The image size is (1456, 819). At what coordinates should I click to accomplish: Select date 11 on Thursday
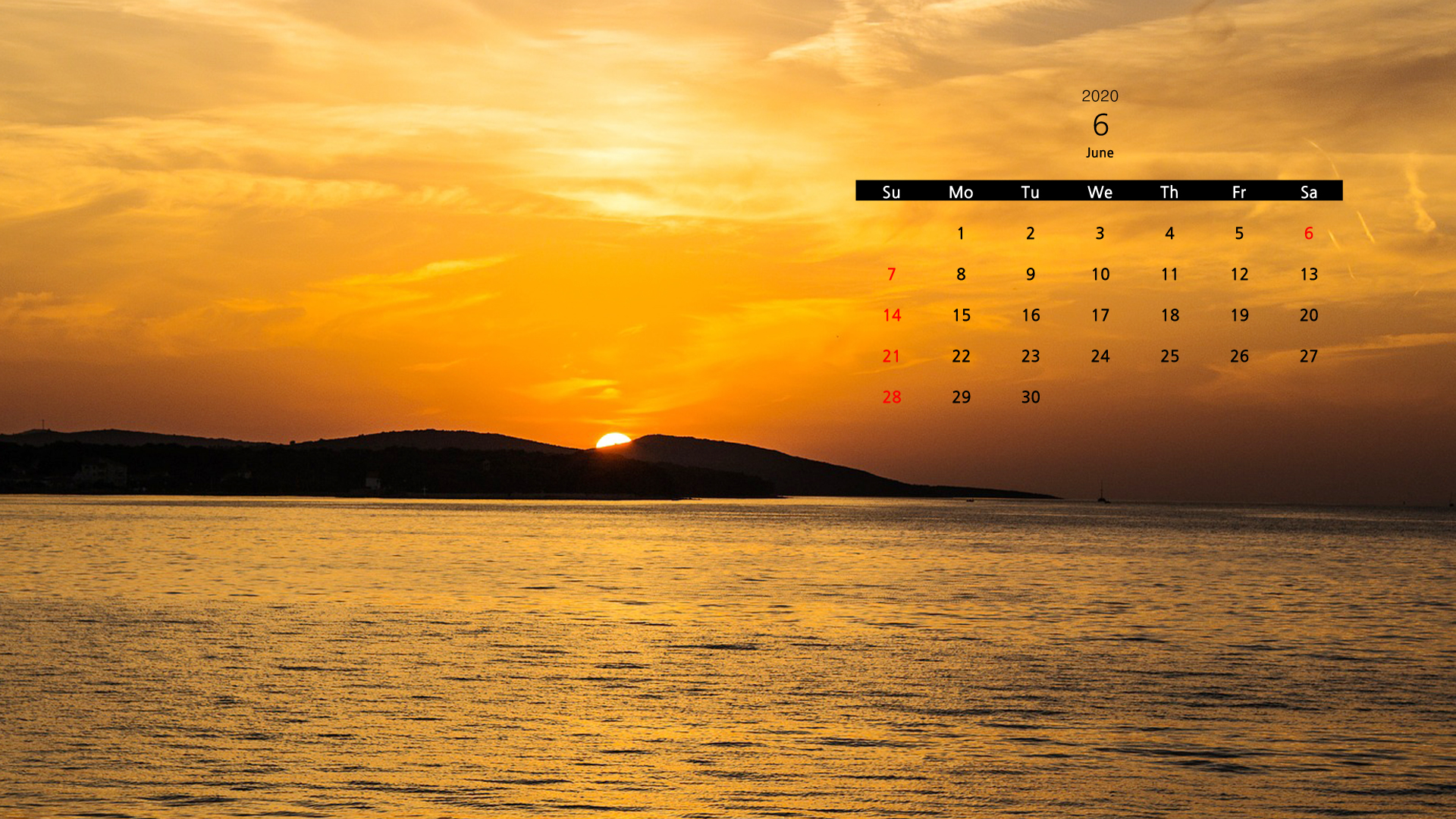click(x=1169, y=275)
